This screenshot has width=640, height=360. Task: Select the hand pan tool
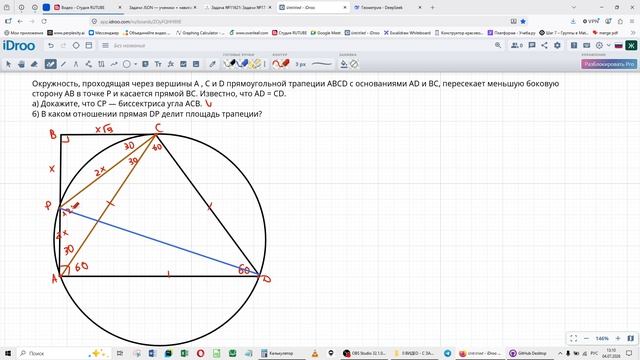(x=21, y=64)
